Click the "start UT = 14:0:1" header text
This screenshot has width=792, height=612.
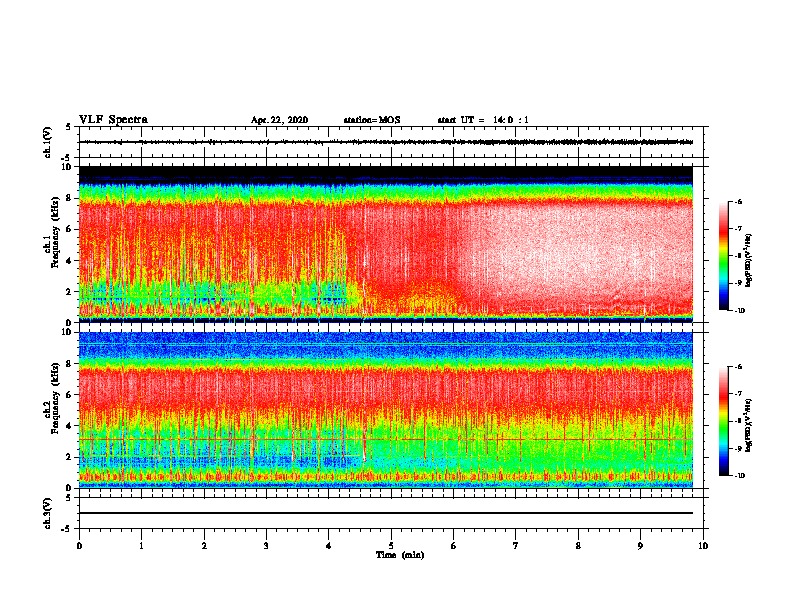pos(483,120)
